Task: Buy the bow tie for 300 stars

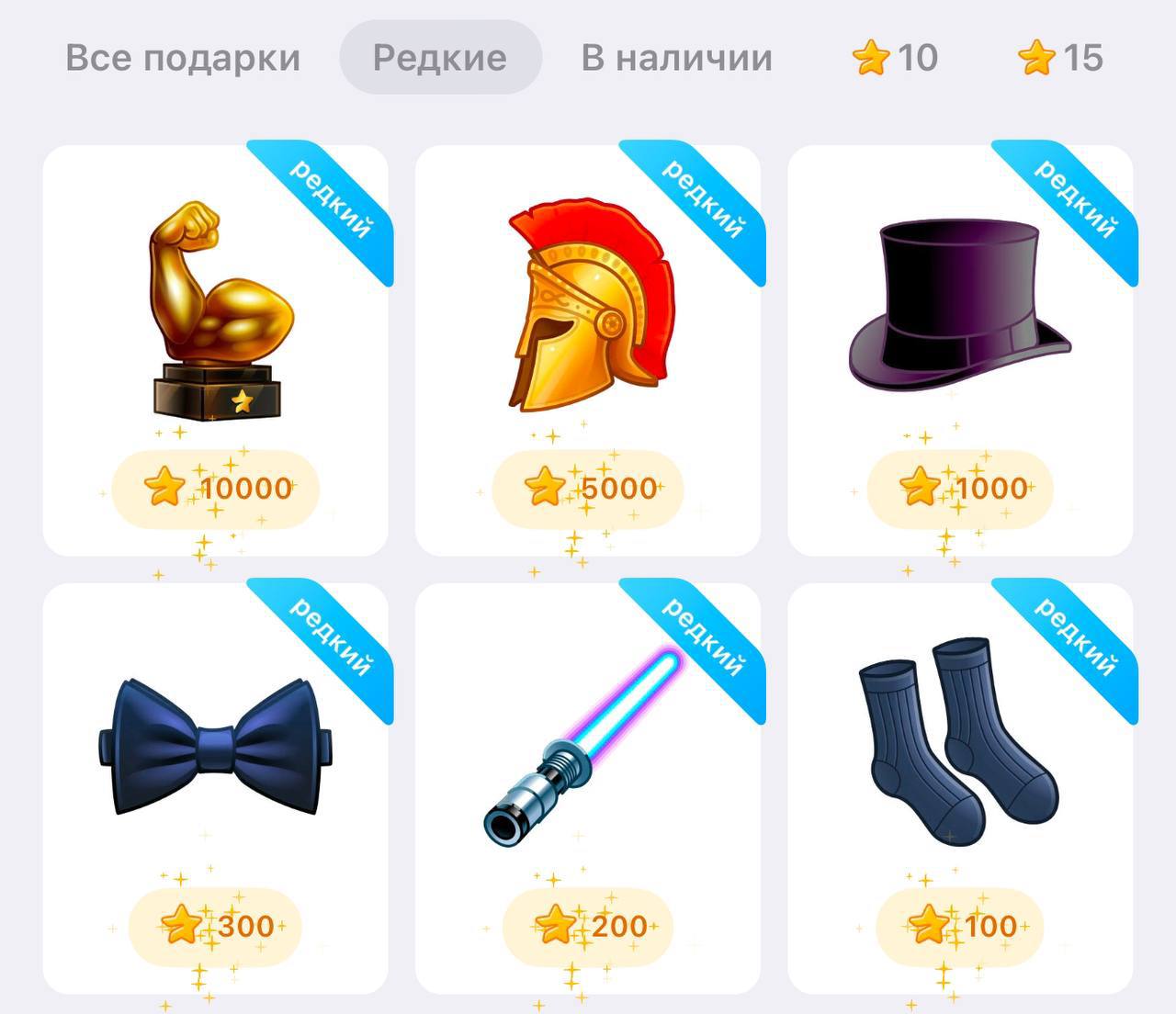Action: 215,925
